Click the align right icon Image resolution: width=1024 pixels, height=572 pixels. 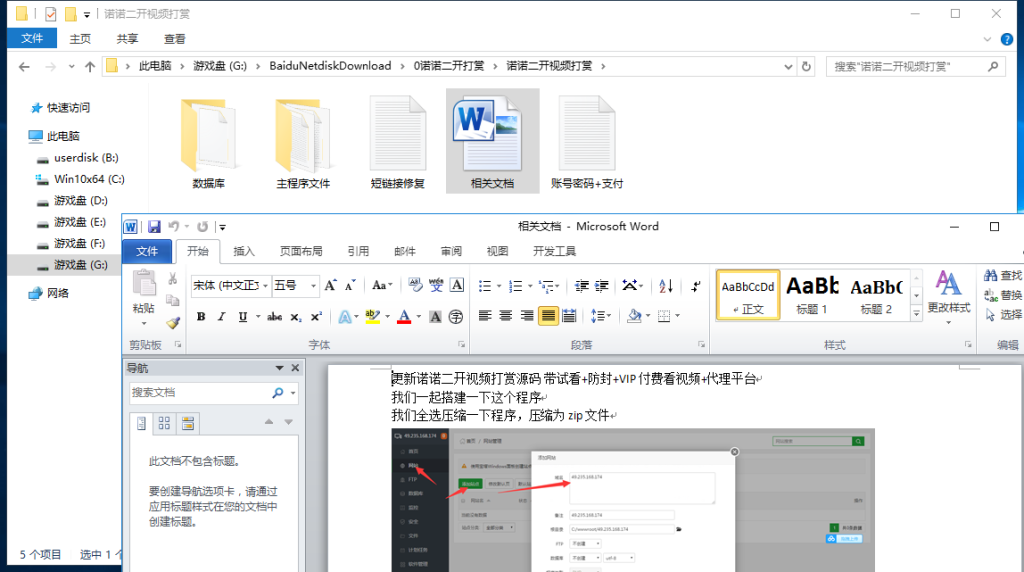pyautogui.click(x=526, y=316)
